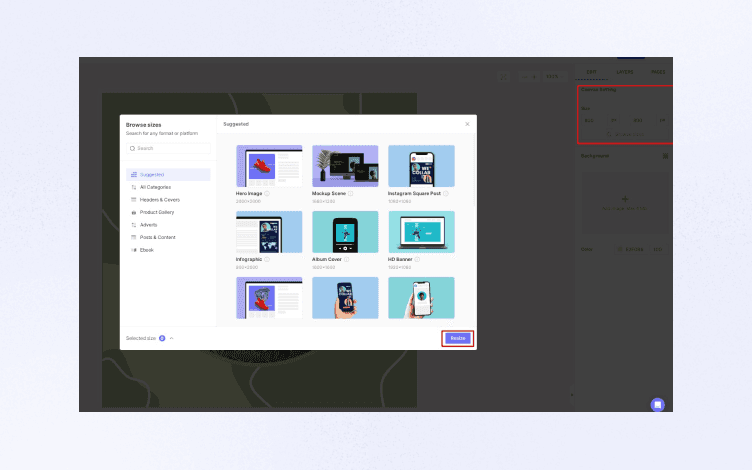Show info icon beside Infographic

[x=267, y=259]
